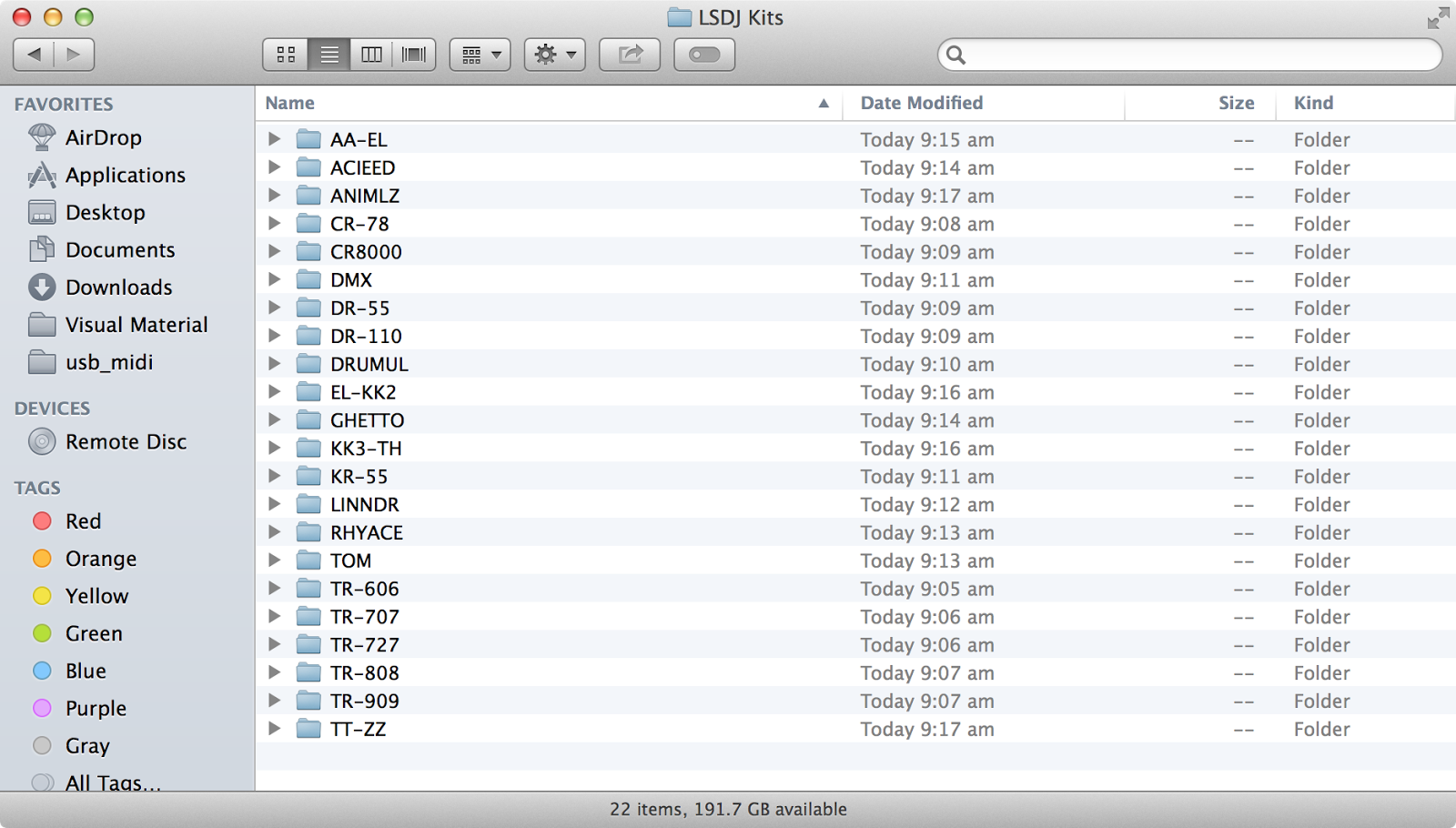Select the TR-727 folder name
Viewport: 1456px width, 828px height.
click(365, 644)
